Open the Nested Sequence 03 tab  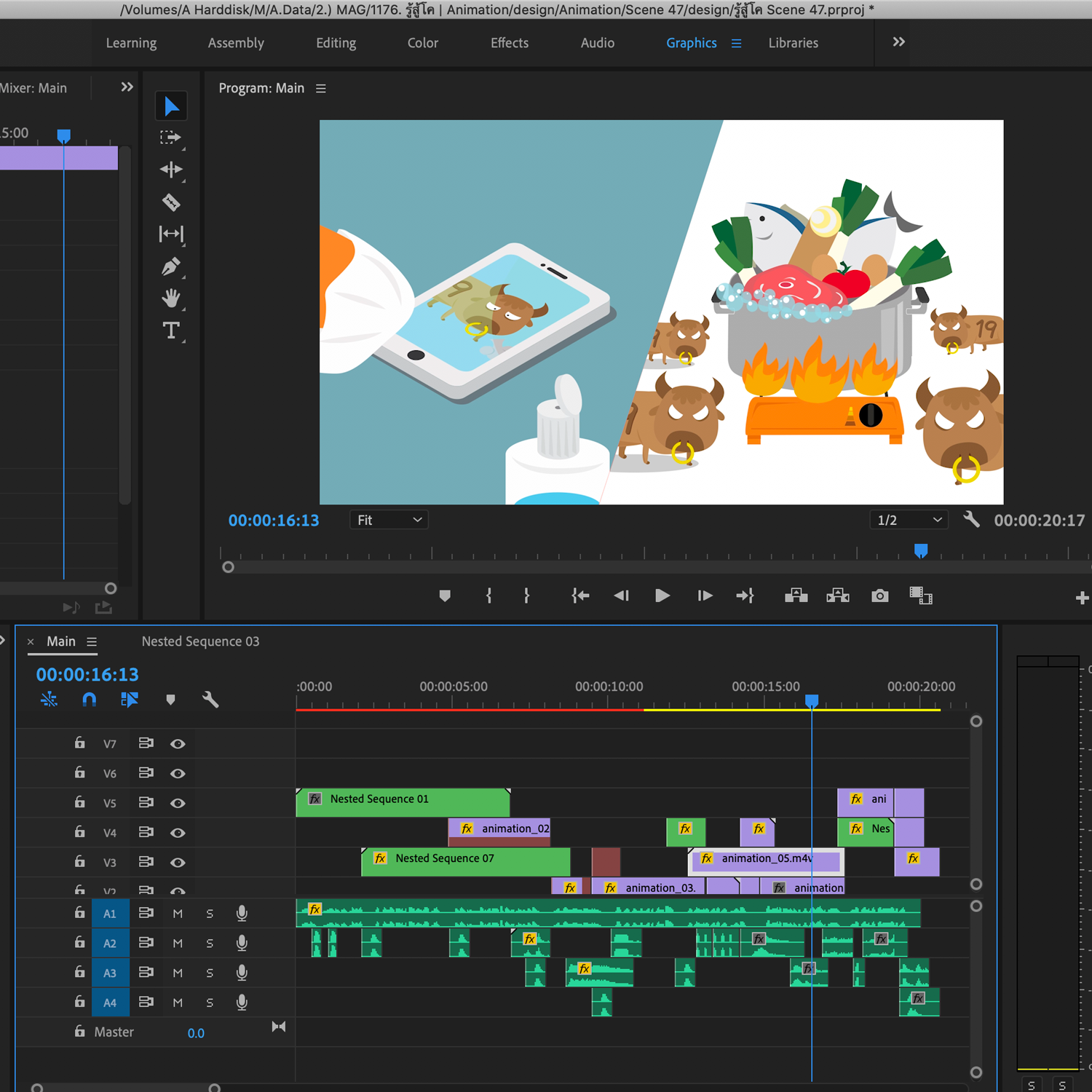(200, 641)
